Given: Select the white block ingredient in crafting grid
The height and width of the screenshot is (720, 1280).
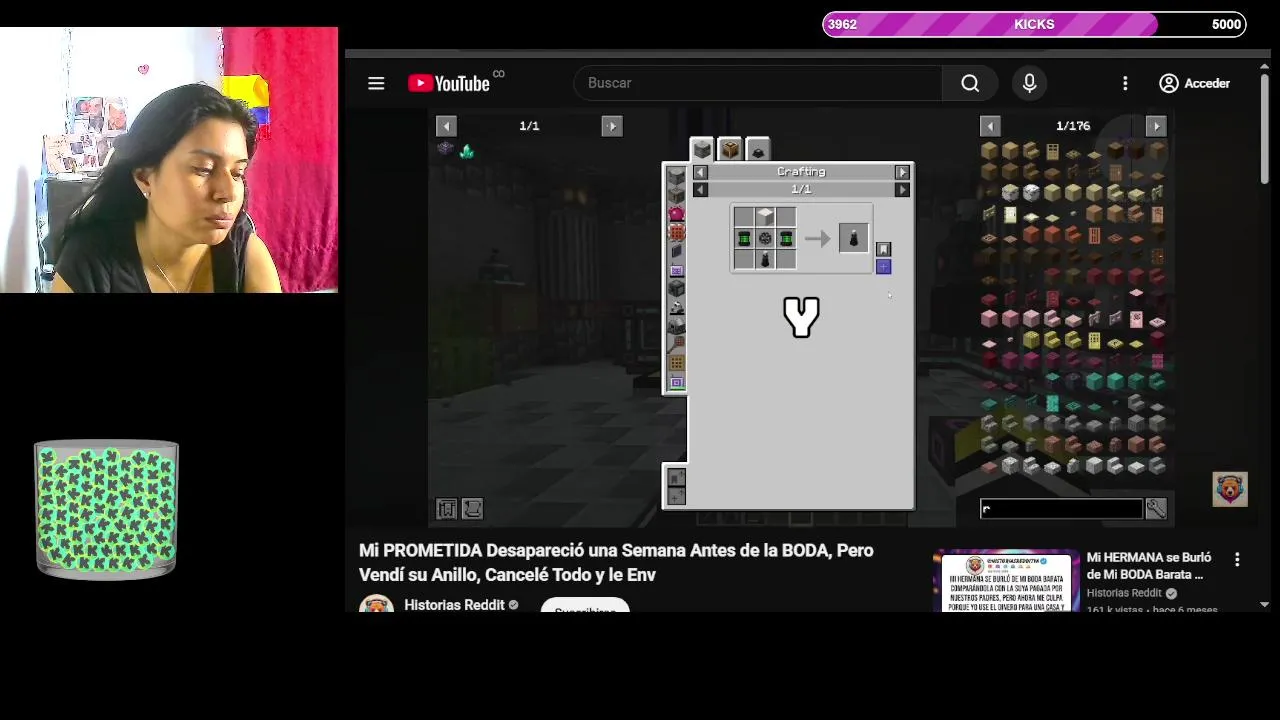Looking at the screenshot, I should click(x=765, y=217).
